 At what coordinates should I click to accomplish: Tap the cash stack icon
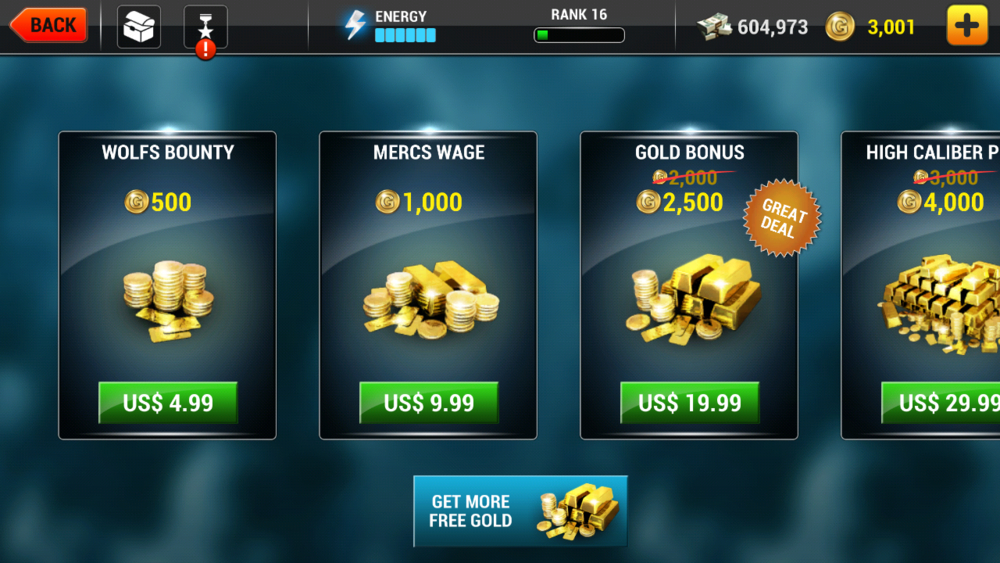[714, 27]
